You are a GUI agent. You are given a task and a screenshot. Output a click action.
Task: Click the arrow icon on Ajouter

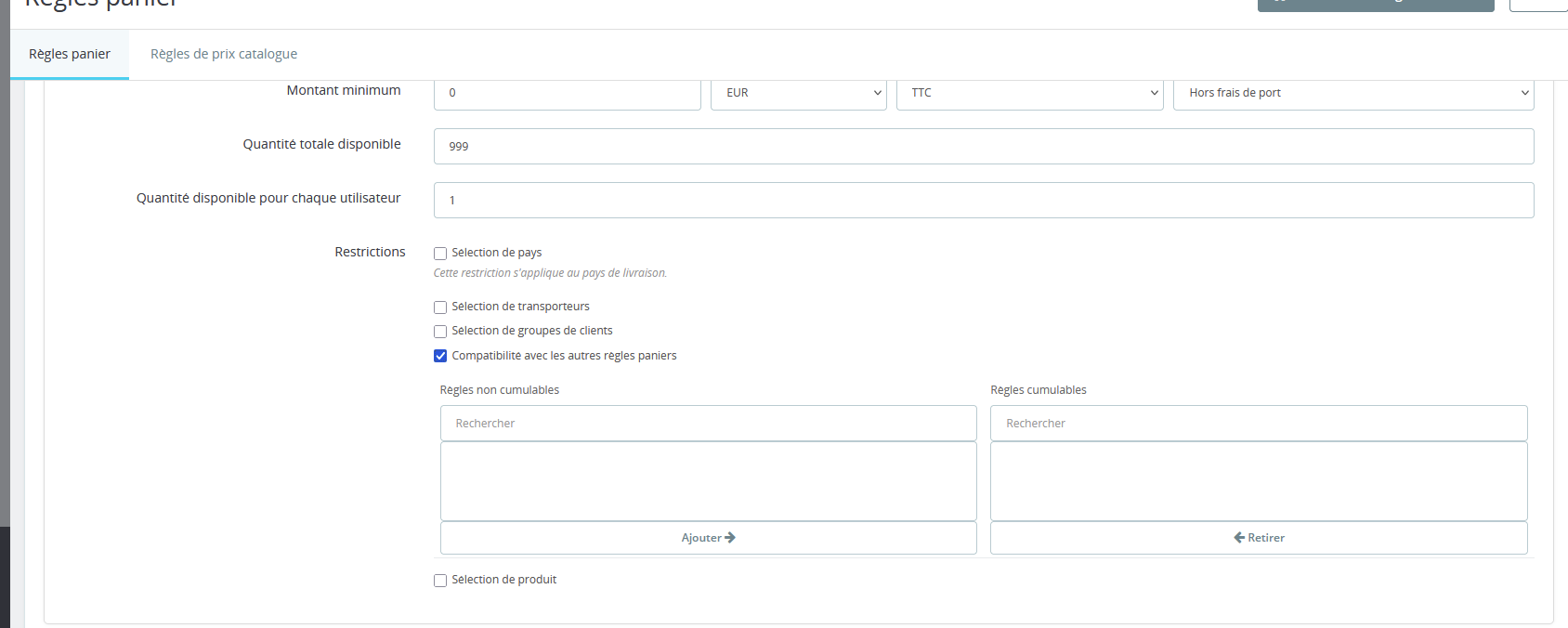tap(730, 538)
